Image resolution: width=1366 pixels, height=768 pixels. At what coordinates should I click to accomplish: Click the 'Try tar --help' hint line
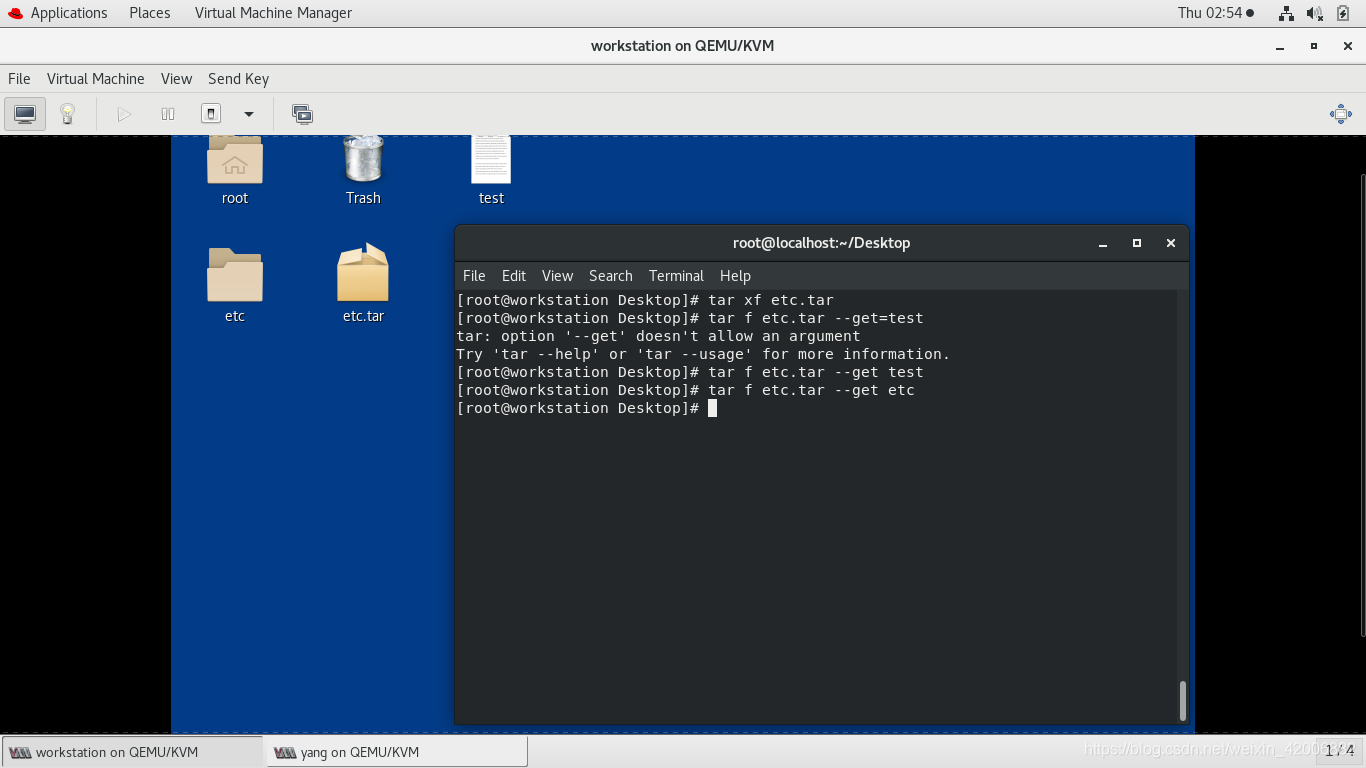tap(703, 354)
